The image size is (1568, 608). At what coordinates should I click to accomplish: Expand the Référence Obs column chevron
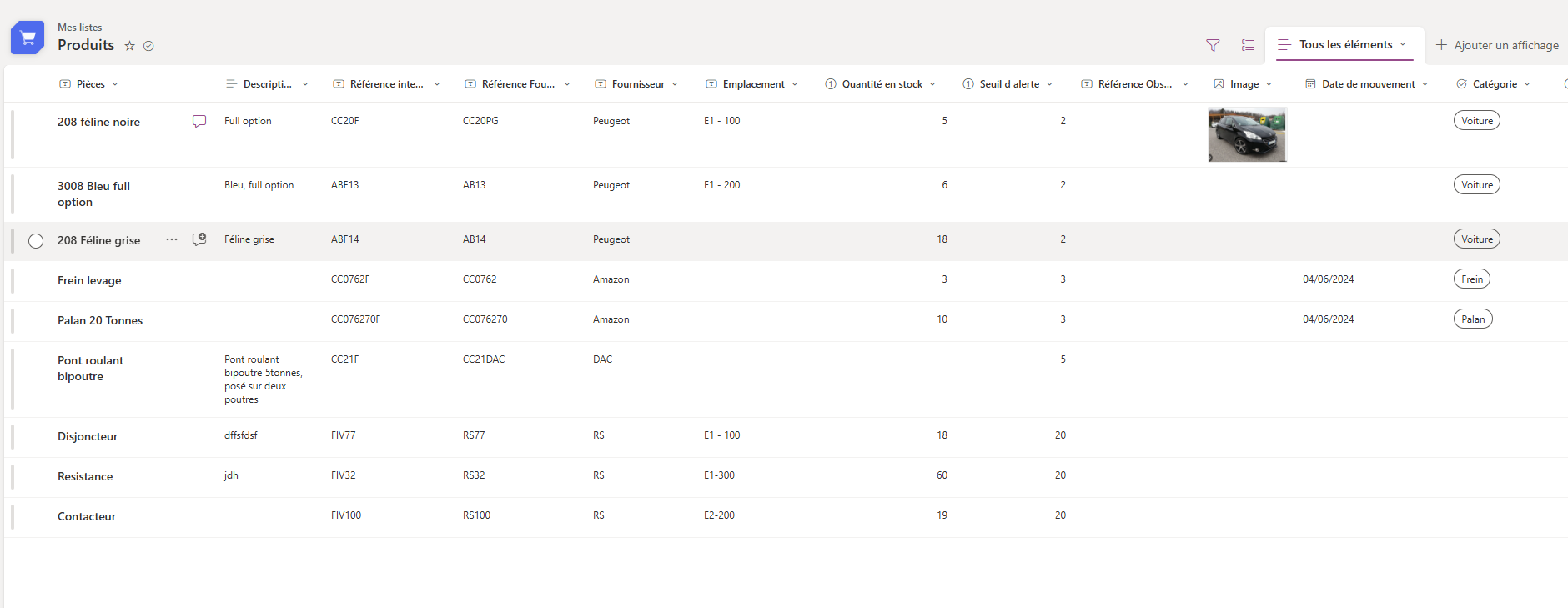click(x=1185, y=84)
